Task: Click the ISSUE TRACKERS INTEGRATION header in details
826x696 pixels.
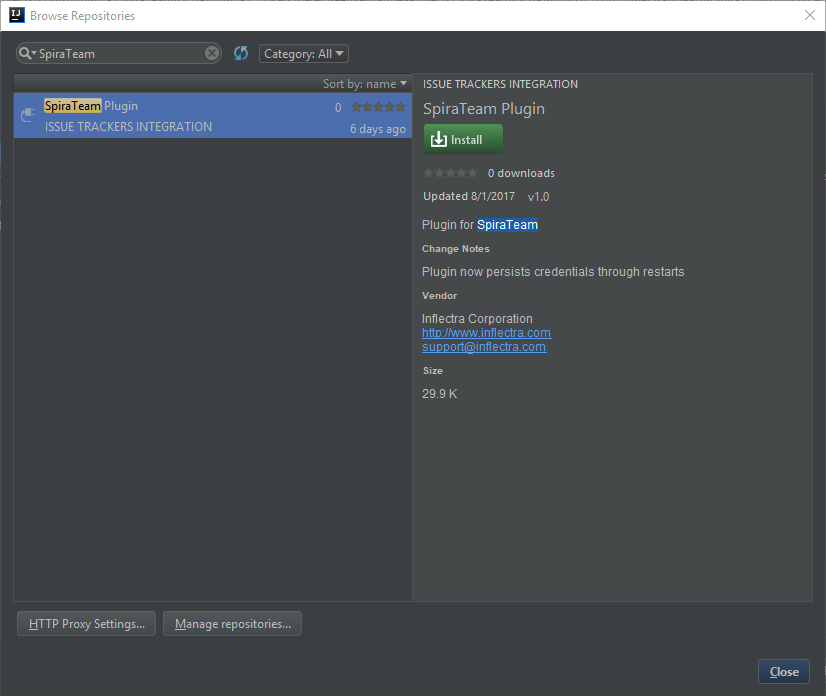Action: coord(500,84)
